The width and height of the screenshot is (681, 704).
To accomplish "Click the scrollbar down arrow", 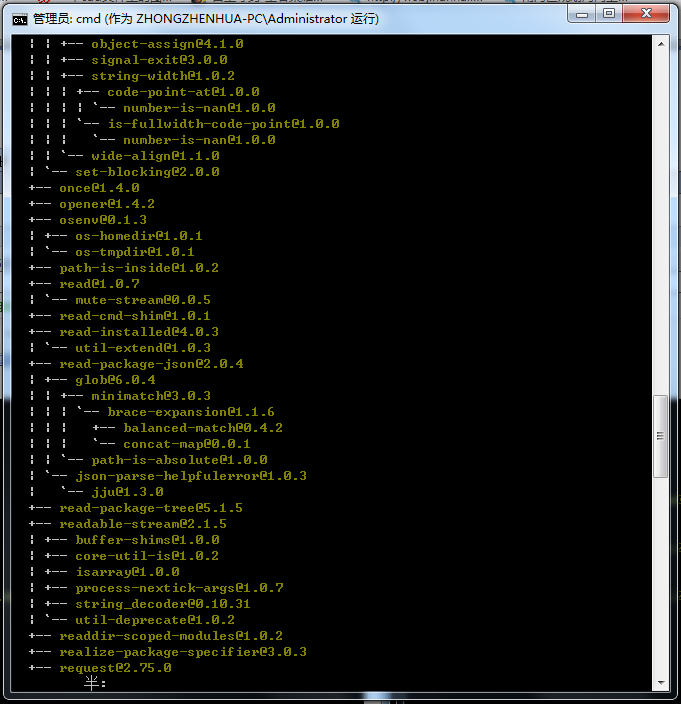I will [x=661, y=683].
